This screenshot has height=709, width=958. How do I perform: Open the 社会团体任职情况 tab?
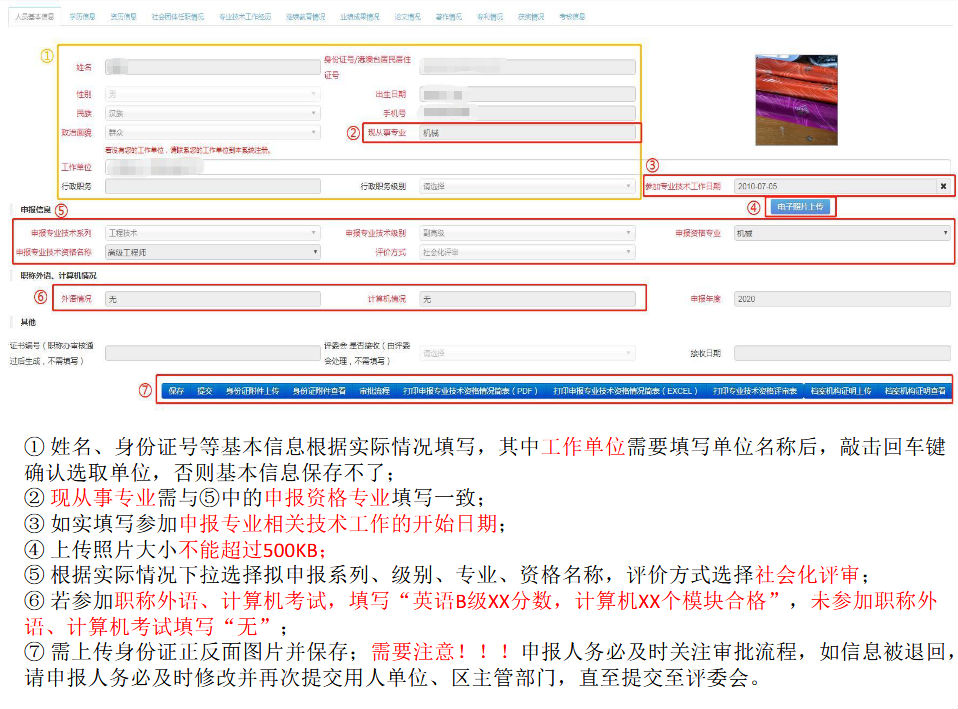[x=178, y=17]
